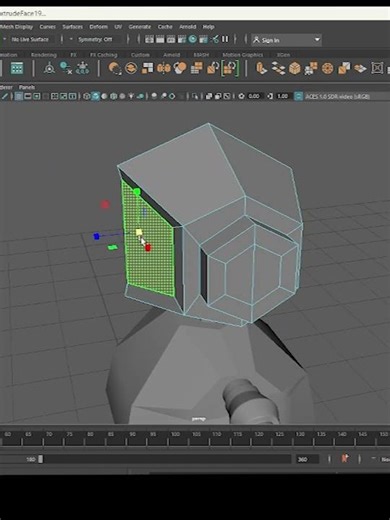Open the Cache menu
The width and height of the screenshot is (390, 520).
[165, 27]
